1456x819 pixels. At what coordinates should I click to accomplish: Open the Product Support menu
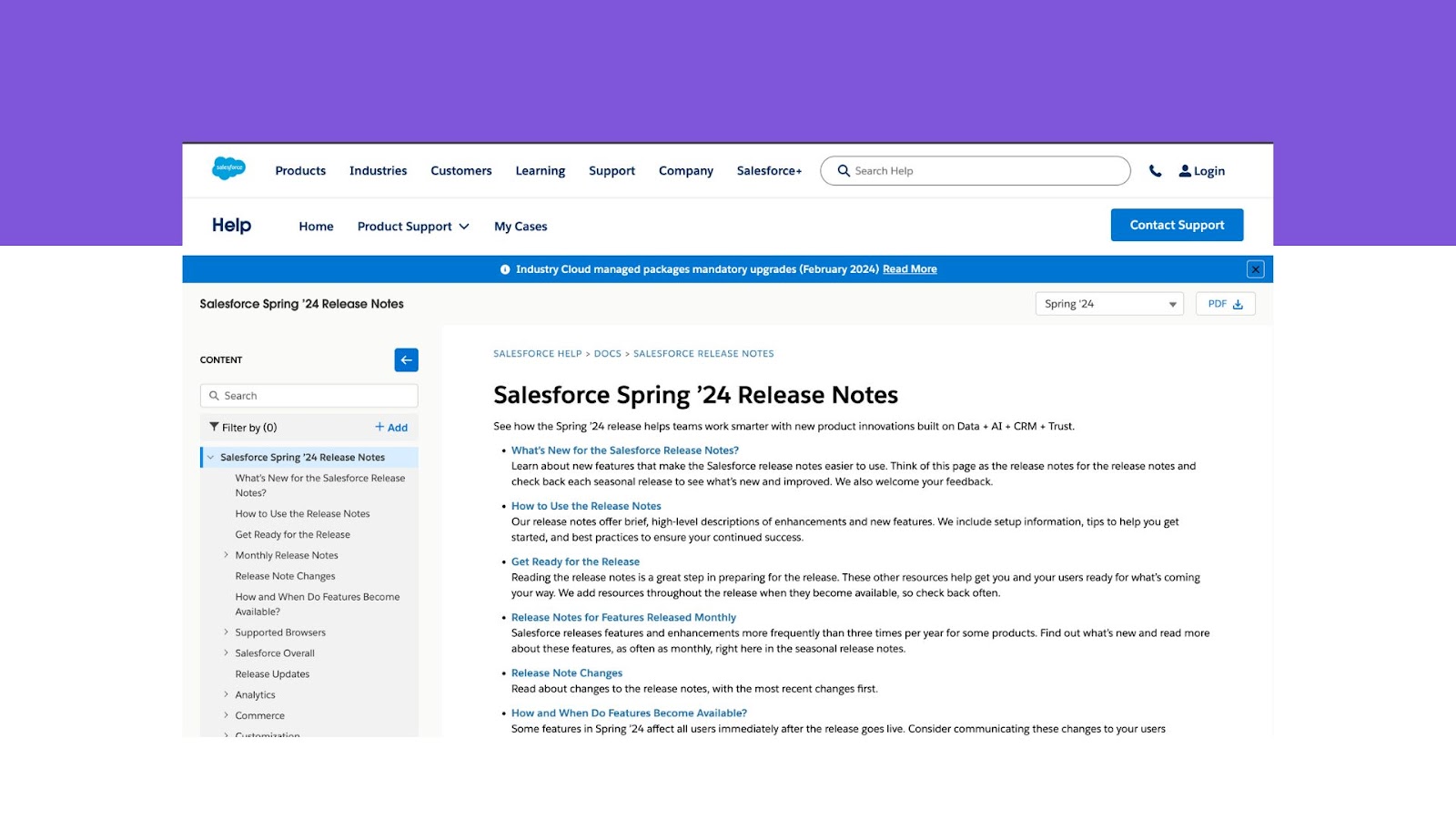(413, 226)
